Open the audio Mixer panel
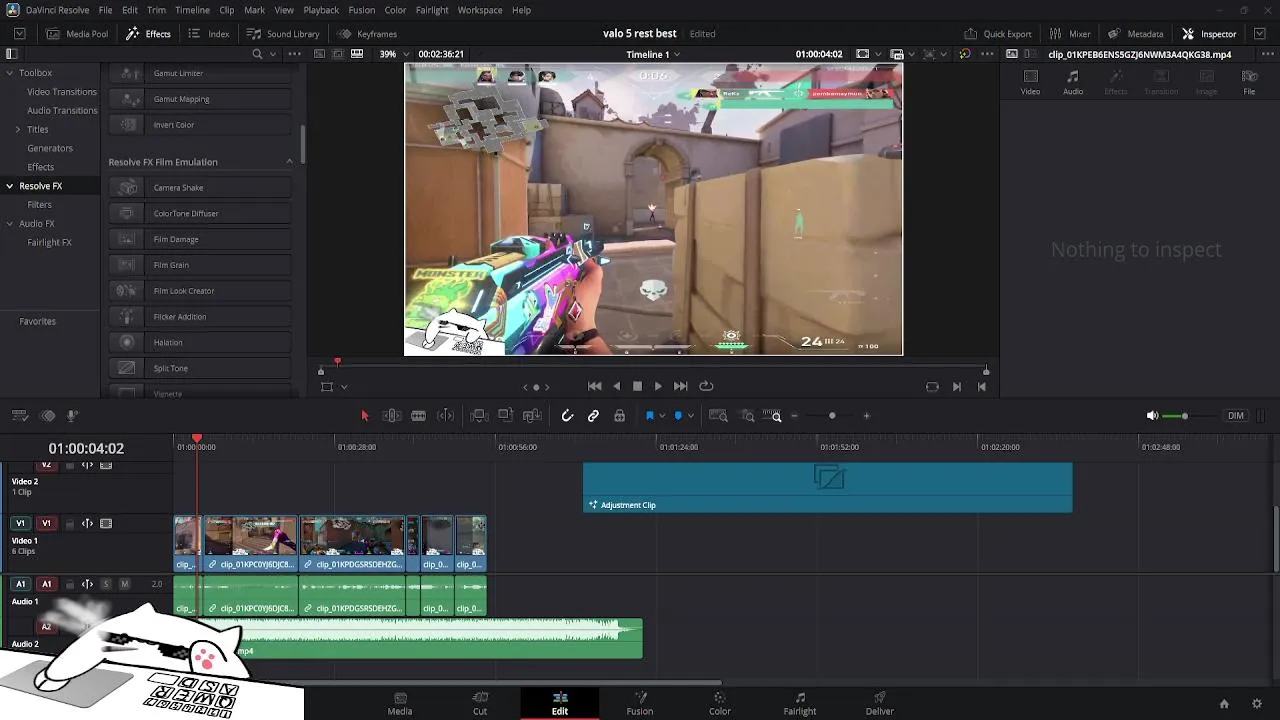This screenshot has width=1280, height=720. 1069,34
